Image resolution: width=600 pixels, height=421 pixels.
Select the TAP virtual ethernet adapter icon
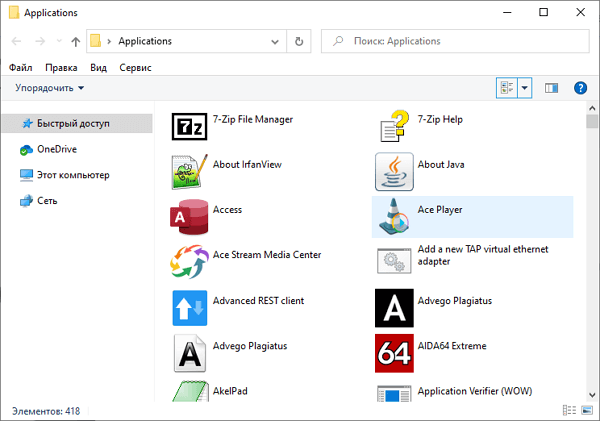pyautogui.click(x=394, y=261)
